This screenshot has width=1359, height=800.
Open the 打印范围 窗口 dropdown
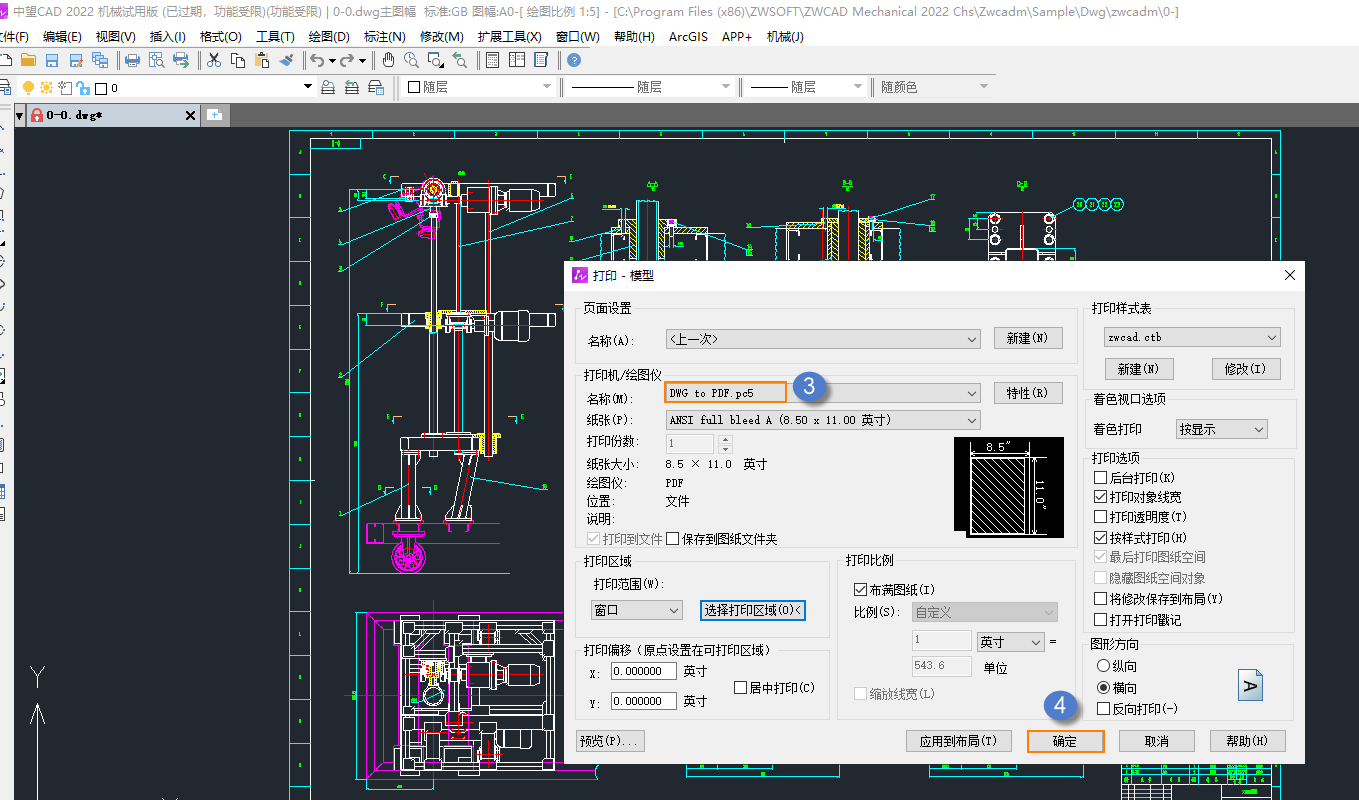[x=636, y=610]
